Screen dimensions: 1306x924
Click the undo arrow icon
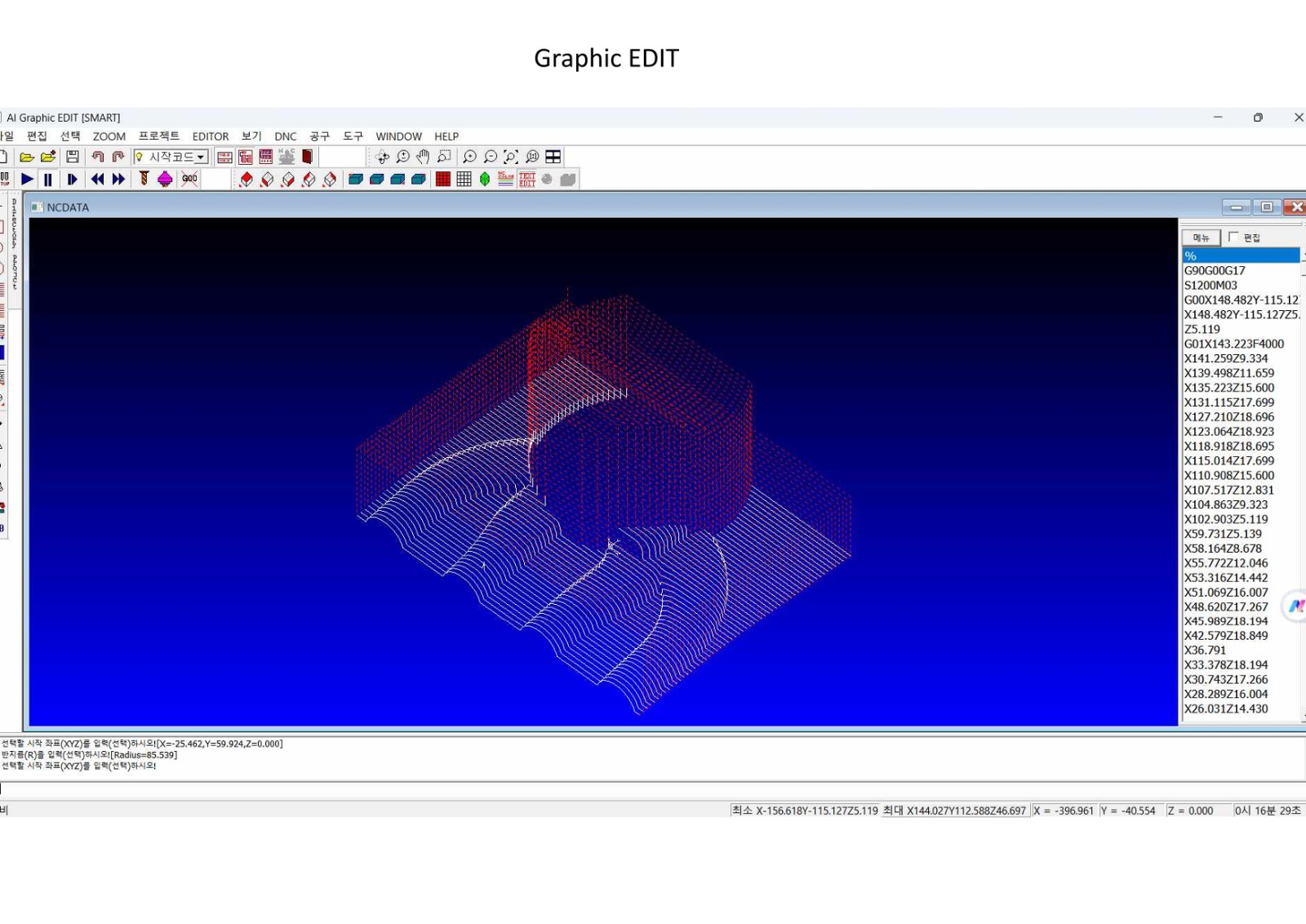tap(98, 157)
